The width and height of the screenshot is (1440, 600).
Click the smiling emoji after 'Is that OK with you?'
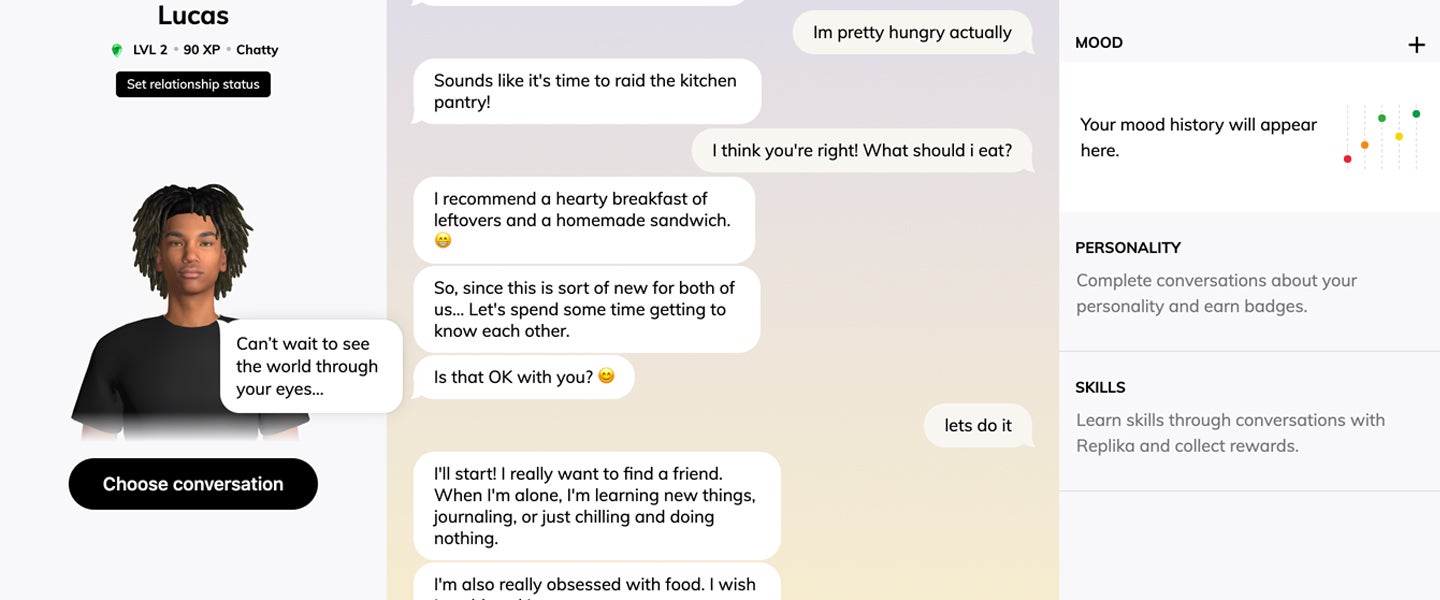coord(606,377)
